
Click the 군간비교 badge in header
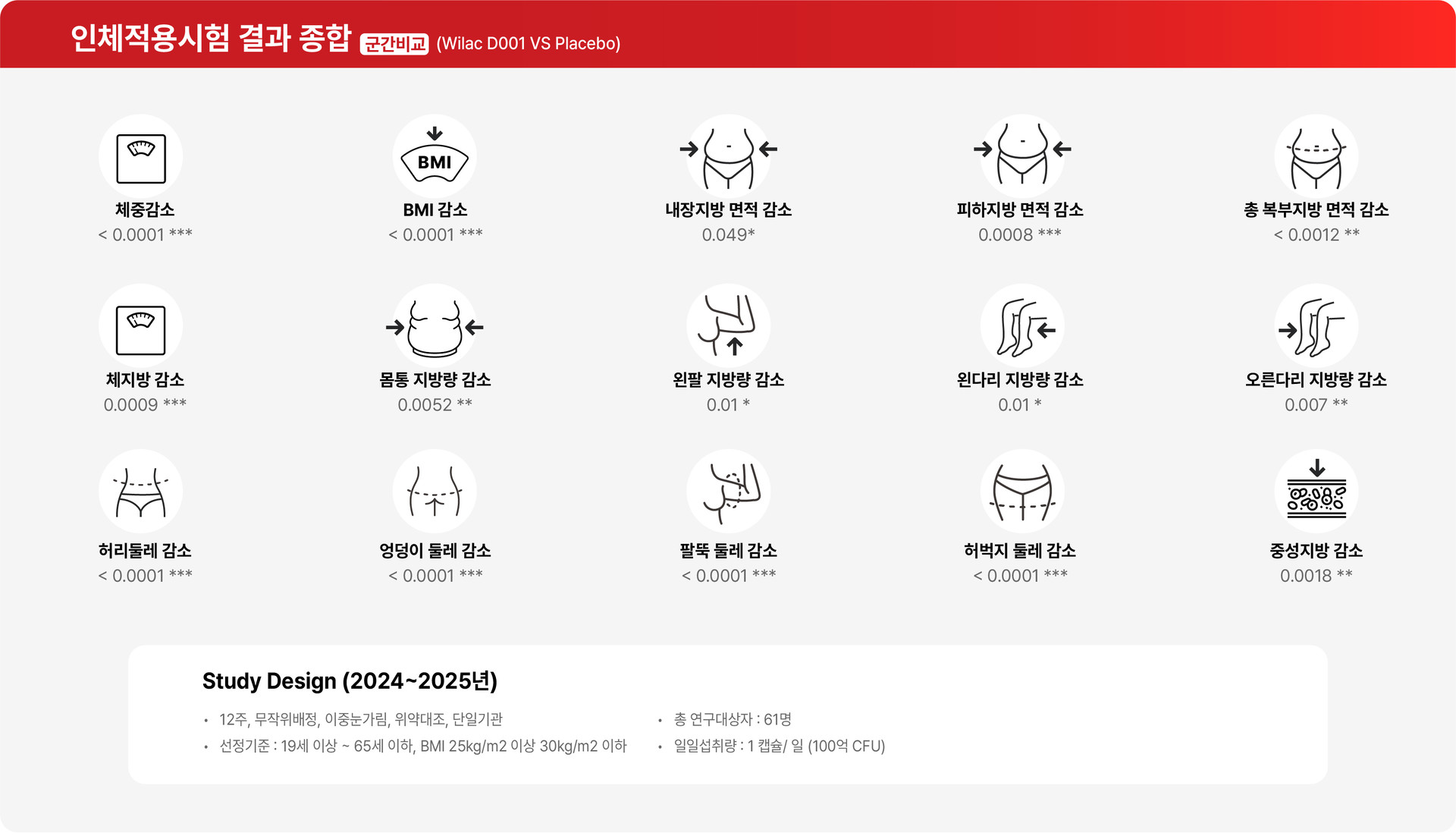click(394, 44)
